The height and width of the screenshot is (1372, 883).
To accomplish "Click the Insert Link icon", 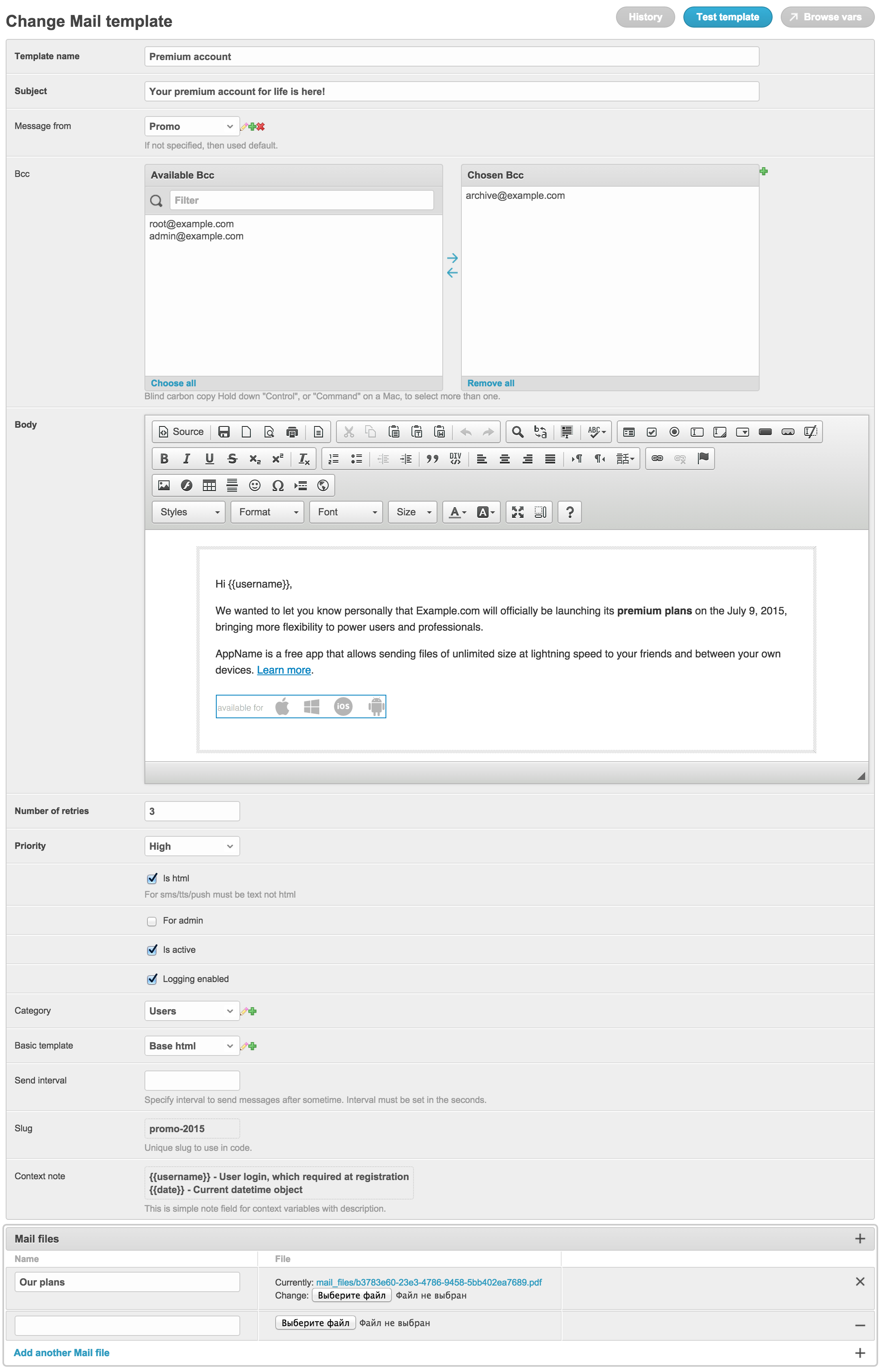I will point(657,459).
